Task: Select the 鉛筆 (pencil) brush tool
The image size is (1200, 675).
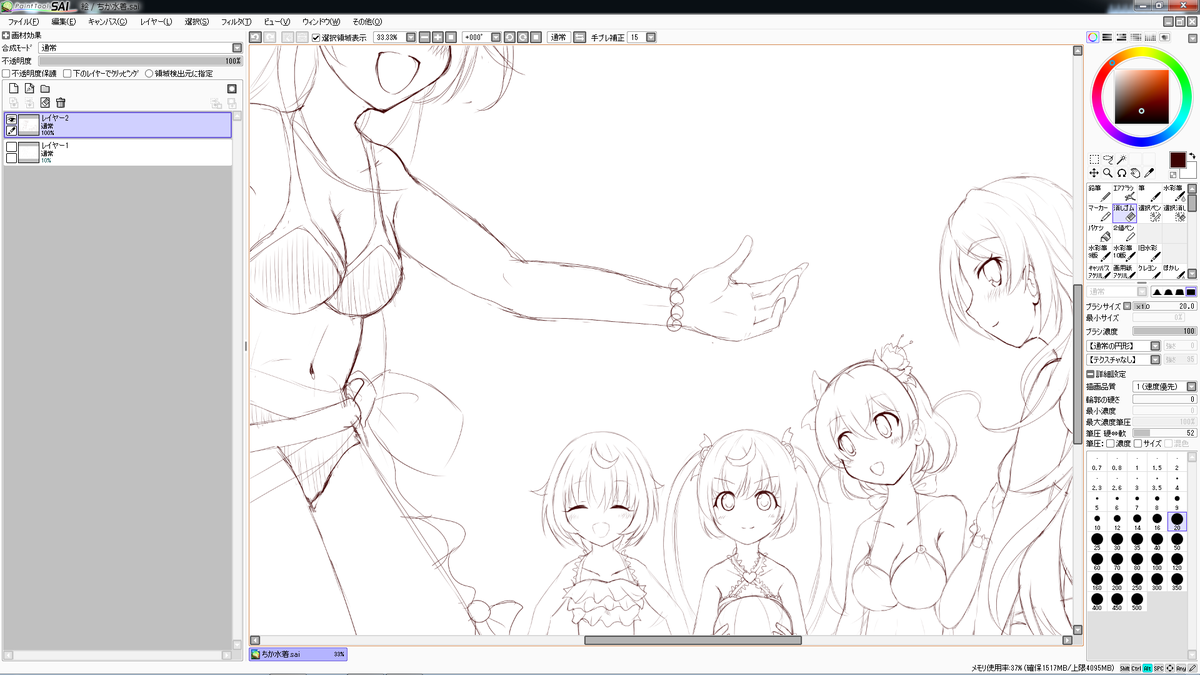Action: pos(1098,192)
